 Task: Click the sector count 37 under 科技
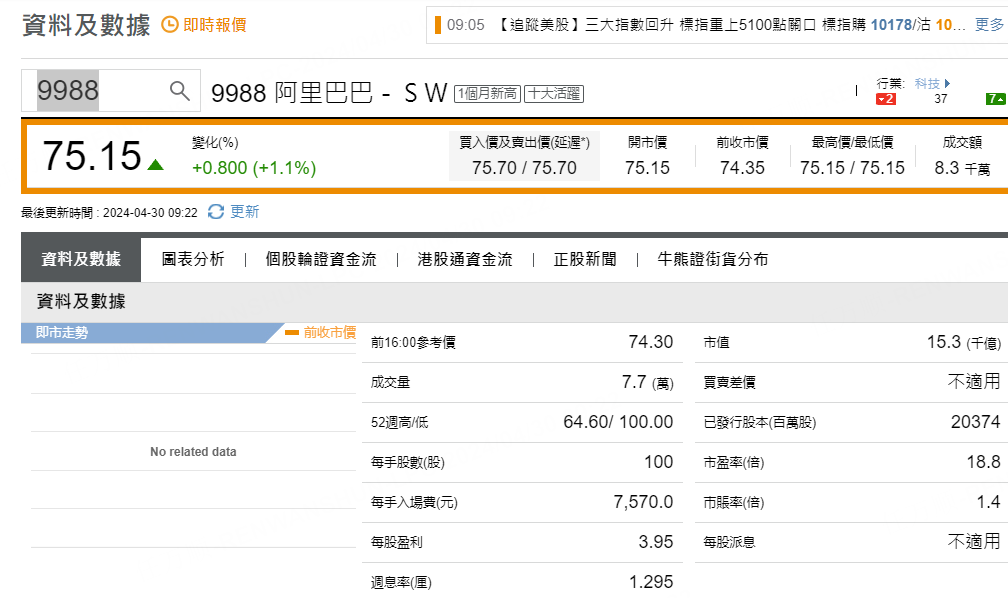[940, 99]
